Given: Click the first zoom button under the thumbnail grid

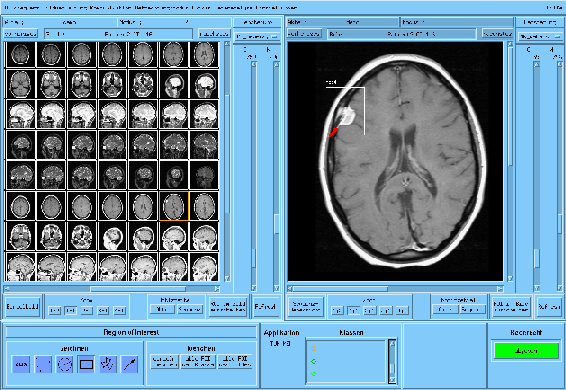Looking at the screenshot, I should point(55,311).
